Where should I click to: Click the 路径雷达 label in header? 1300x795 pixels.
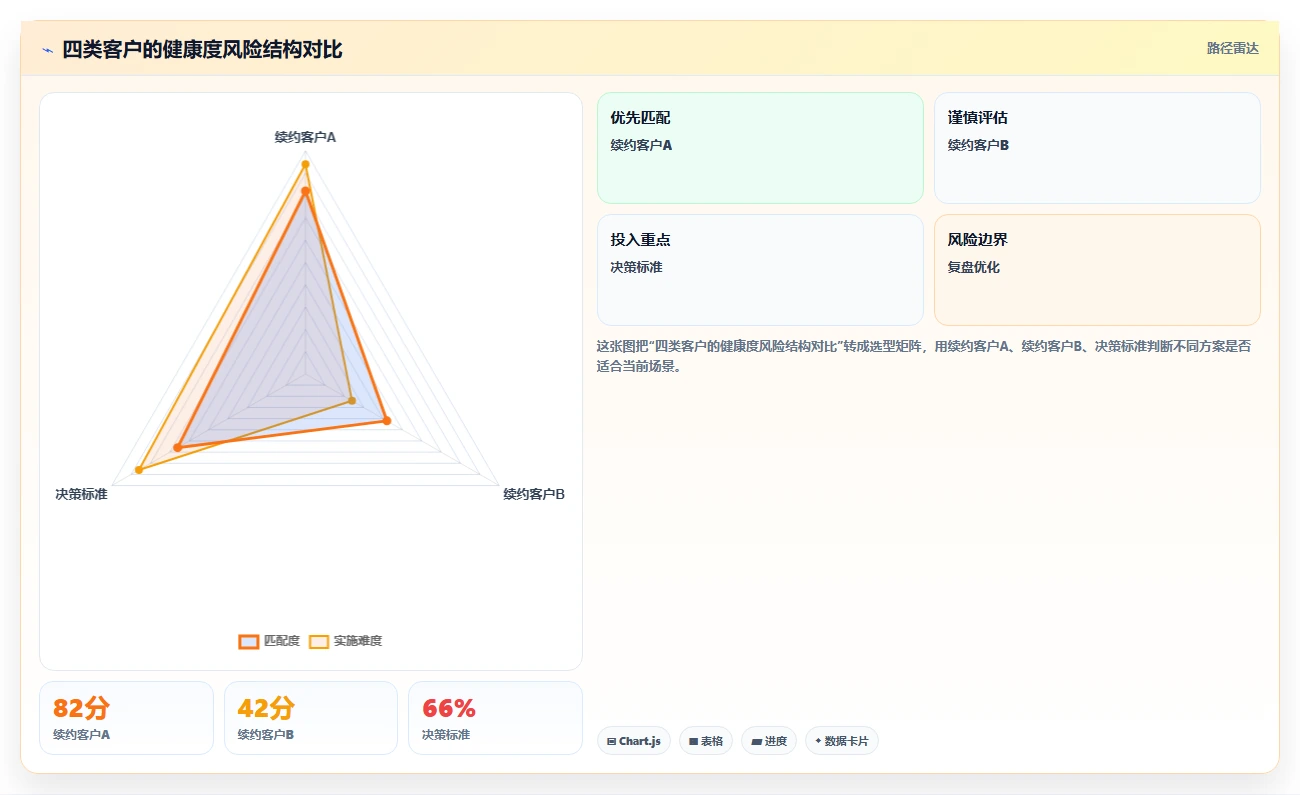[1233, 48]
